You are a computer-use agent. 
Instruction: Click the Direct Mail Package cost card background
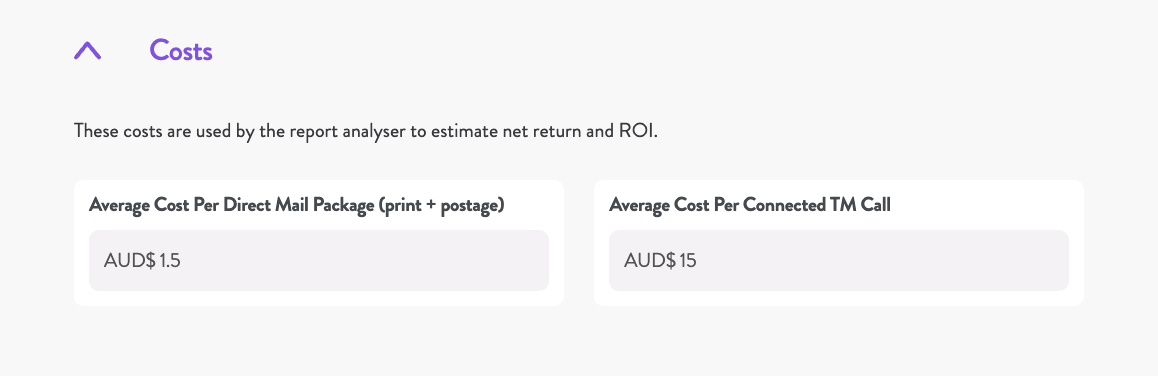(319, 297)
